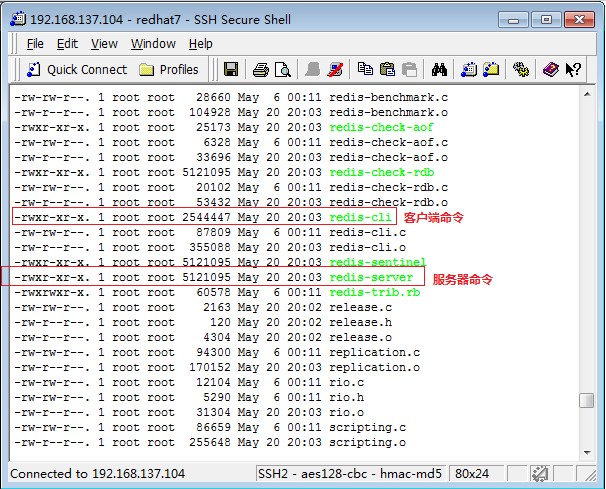Click the greyed-out Paste Selection icon
This screenshot has width=606, height=489.
(409, 70)
